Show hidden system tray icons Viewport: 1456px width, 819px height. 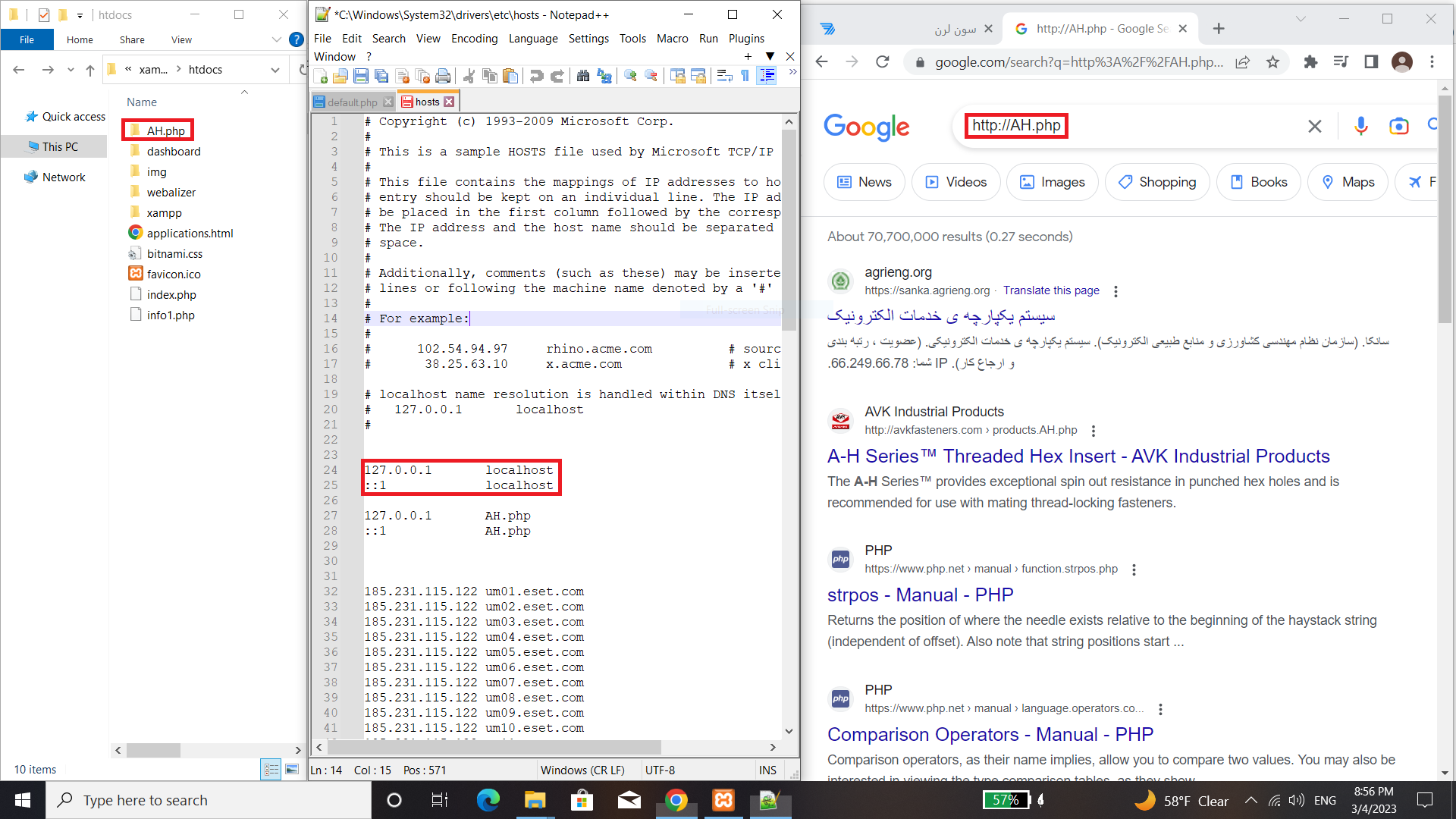[x=1251, y=800]
